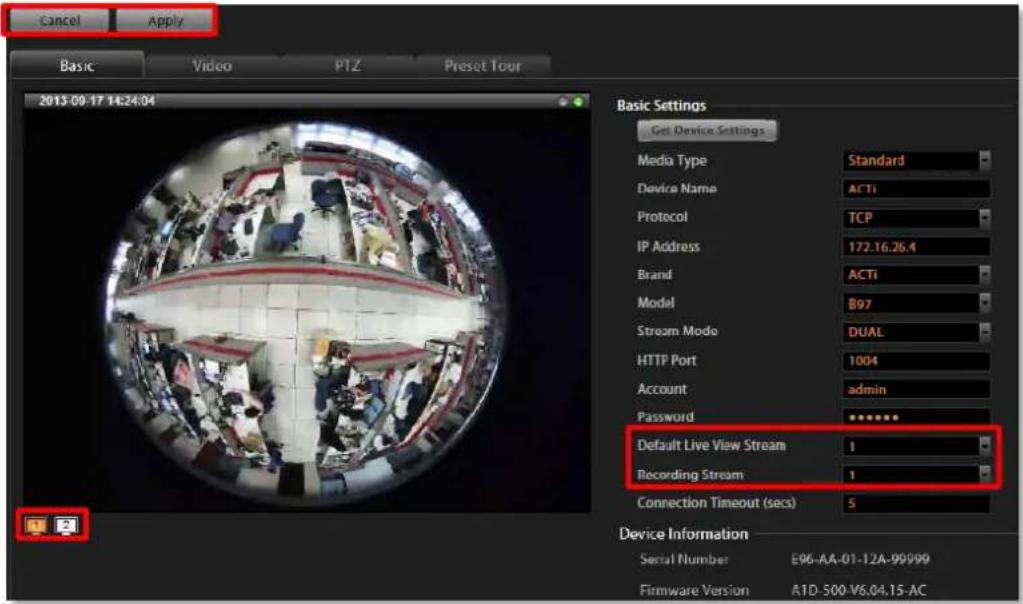Click the timestamp 2013-09-17 14:24:04
Image resolution: width=1023 pixels, height=604 pixels.
pyautogui.click(x=97, y=101)
